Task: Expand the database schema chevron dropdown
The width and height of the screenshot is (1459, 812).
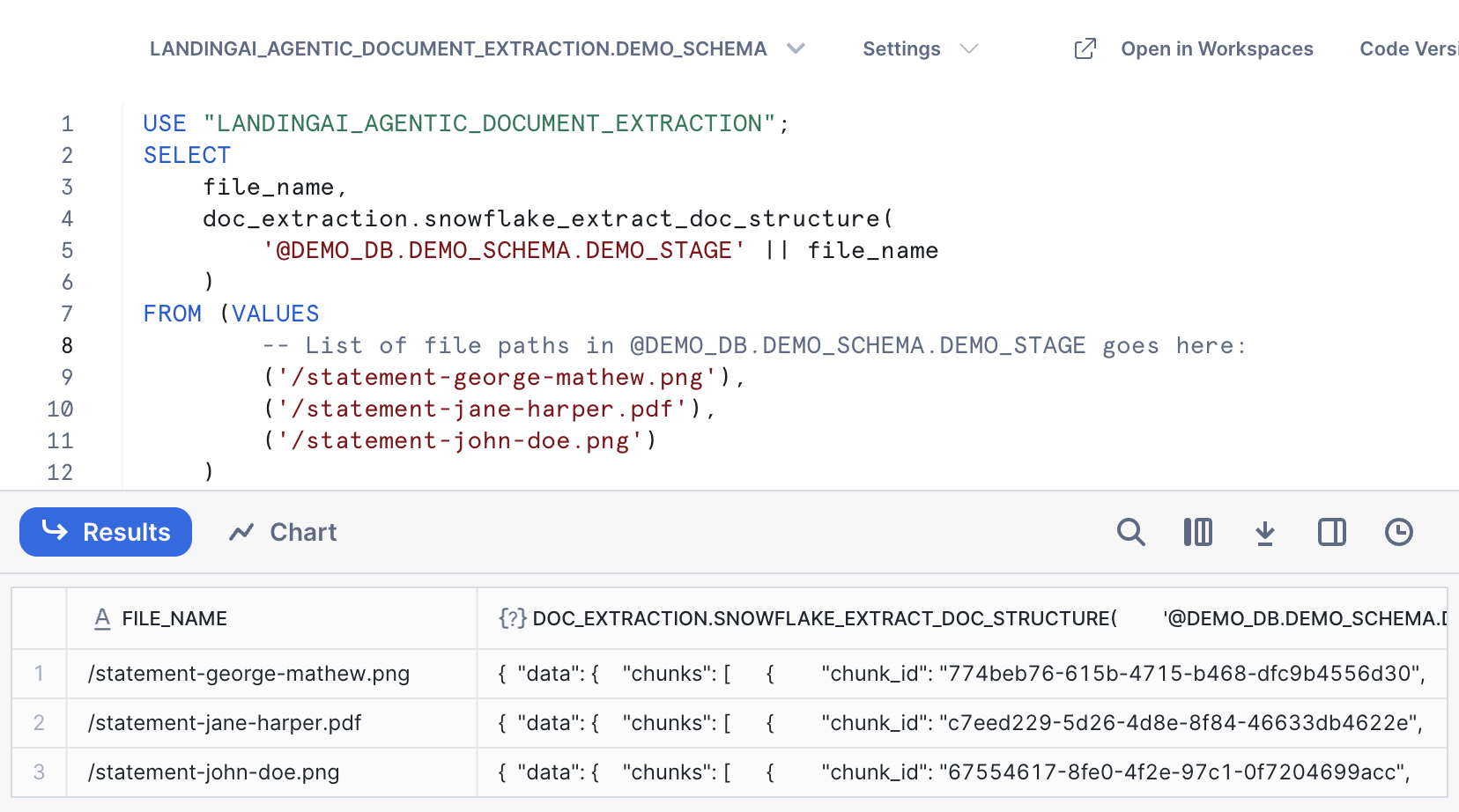Action: pyautogui.click(x=796, y=48)
